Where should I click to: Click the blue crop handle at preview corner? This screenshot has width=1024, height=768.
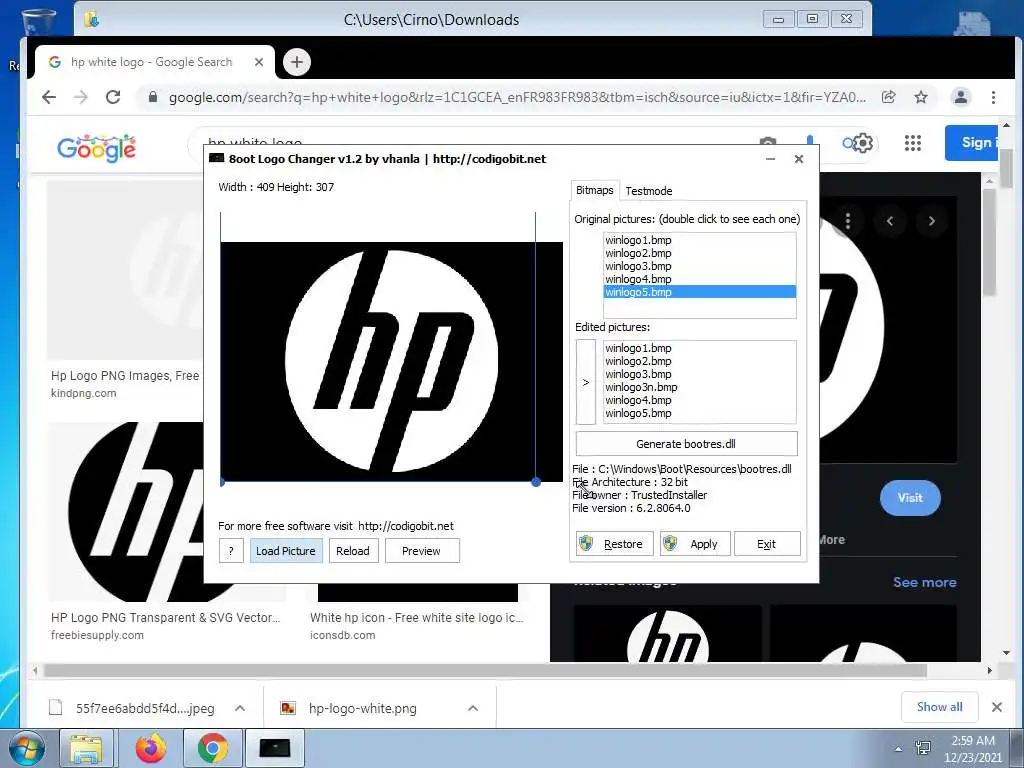(x=536, y=482)
